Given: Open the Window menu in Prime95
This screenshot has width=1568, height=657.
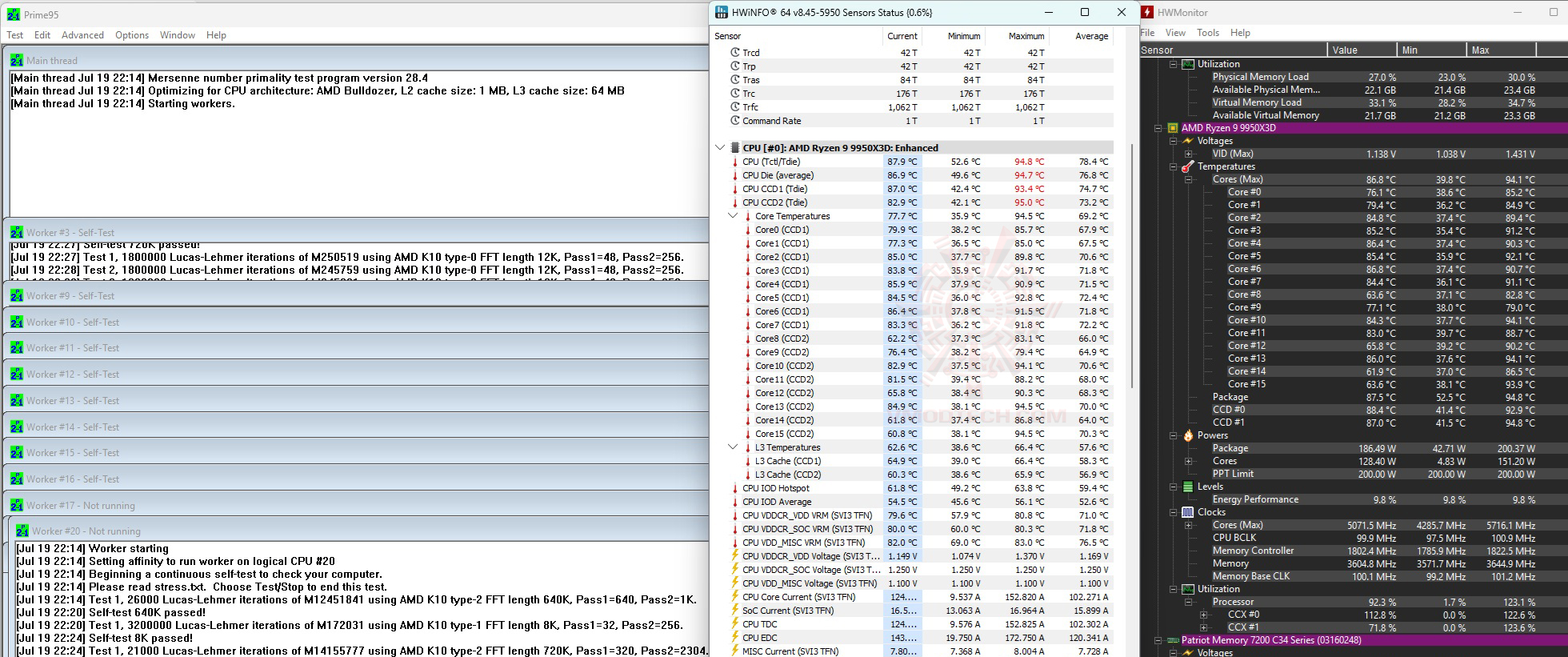Looking at the screenshot, I should 178,35.
